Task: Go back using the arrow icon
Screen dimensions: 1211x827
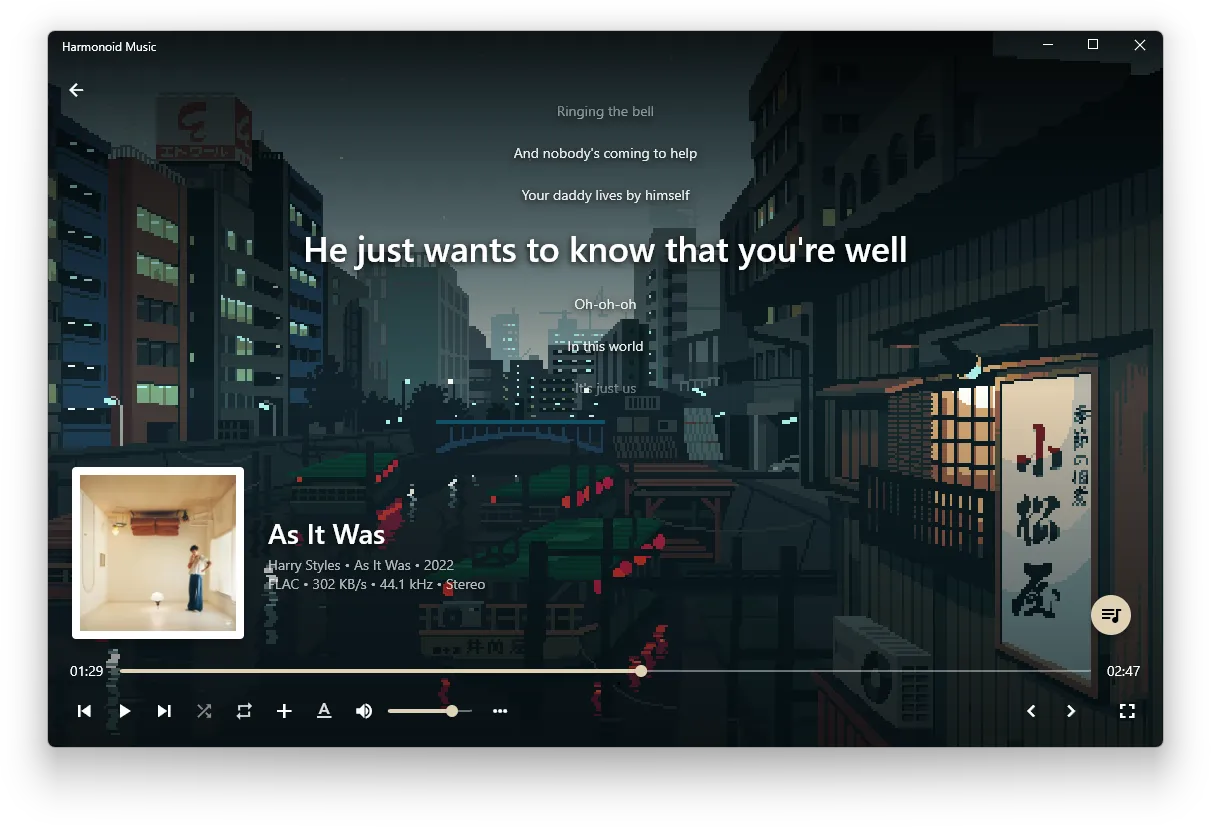Action: pos(76,90)
